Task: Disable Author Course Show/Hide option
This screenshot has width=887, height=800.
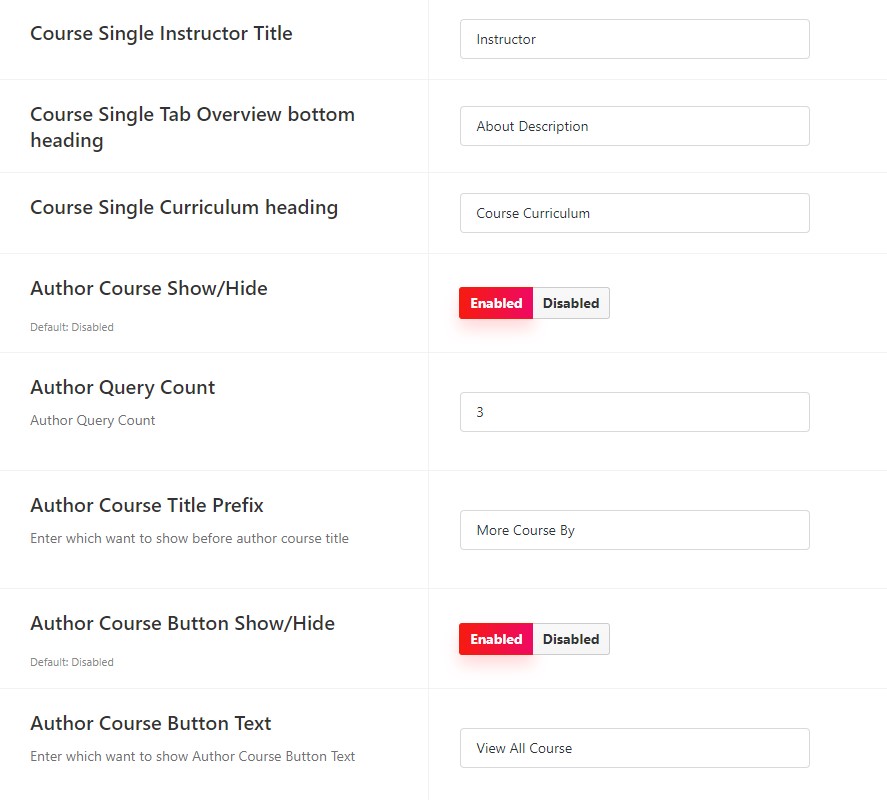Action: pyautogui.click(x=571, y=303)
